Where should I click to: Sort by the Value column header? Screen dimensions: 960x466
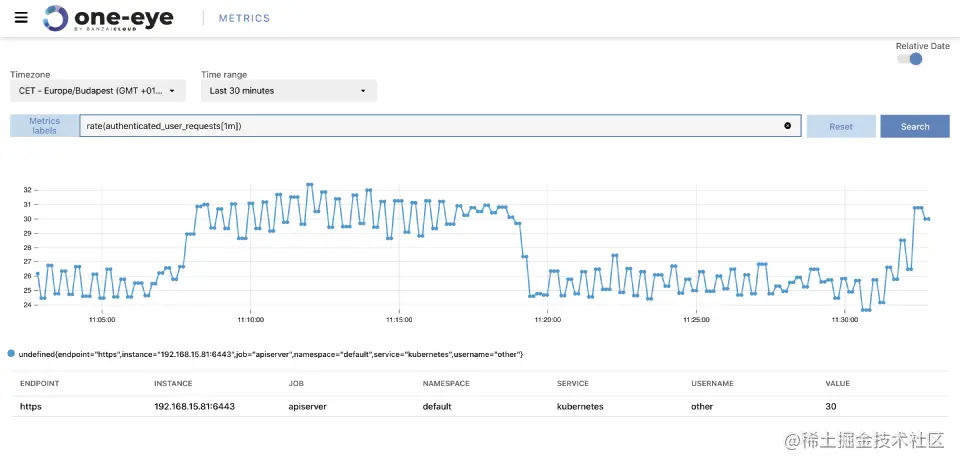837,383
